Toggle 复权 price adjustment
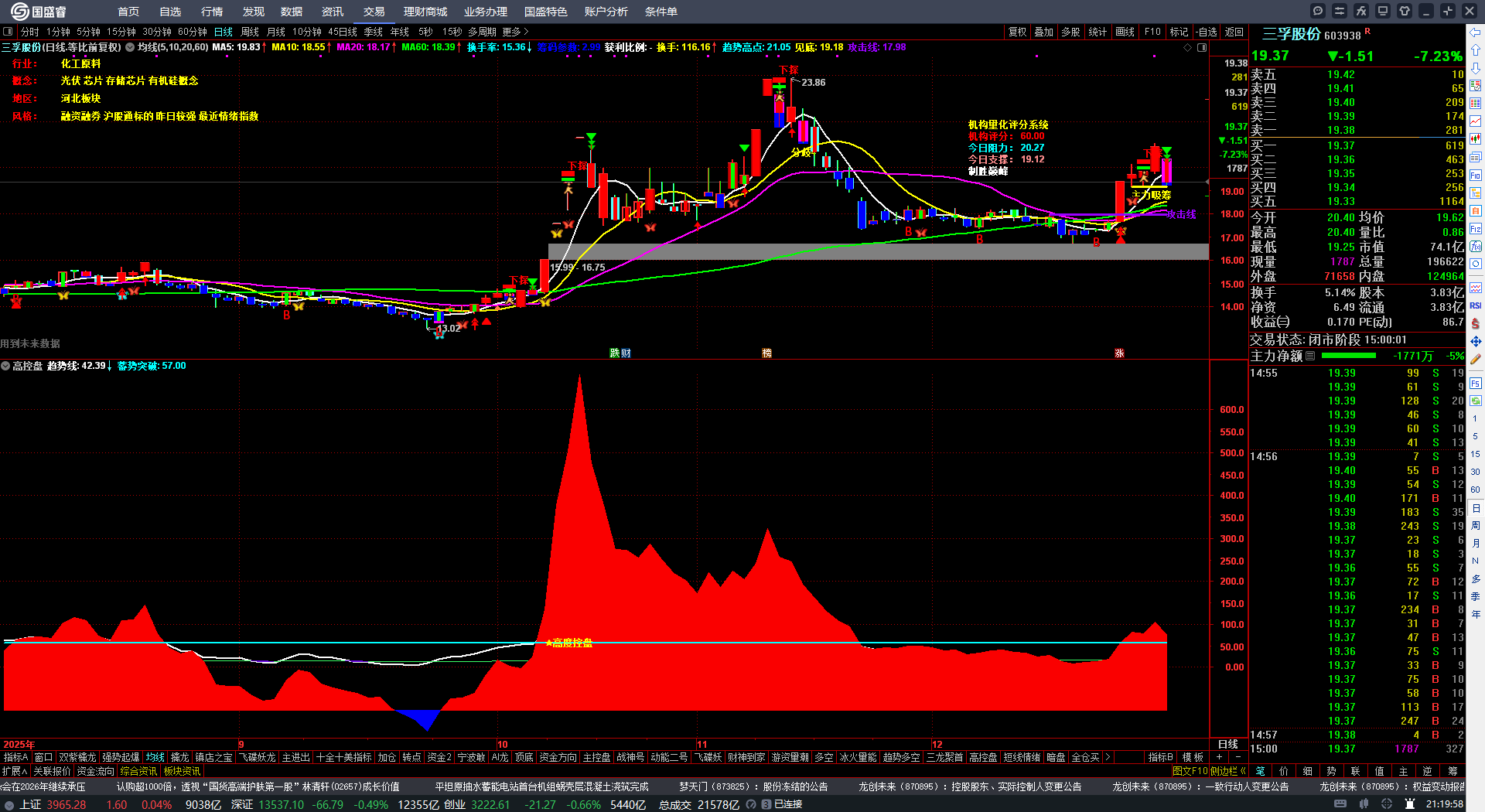The height and width of the screenshot is (812, 1485). (1017, 32)
